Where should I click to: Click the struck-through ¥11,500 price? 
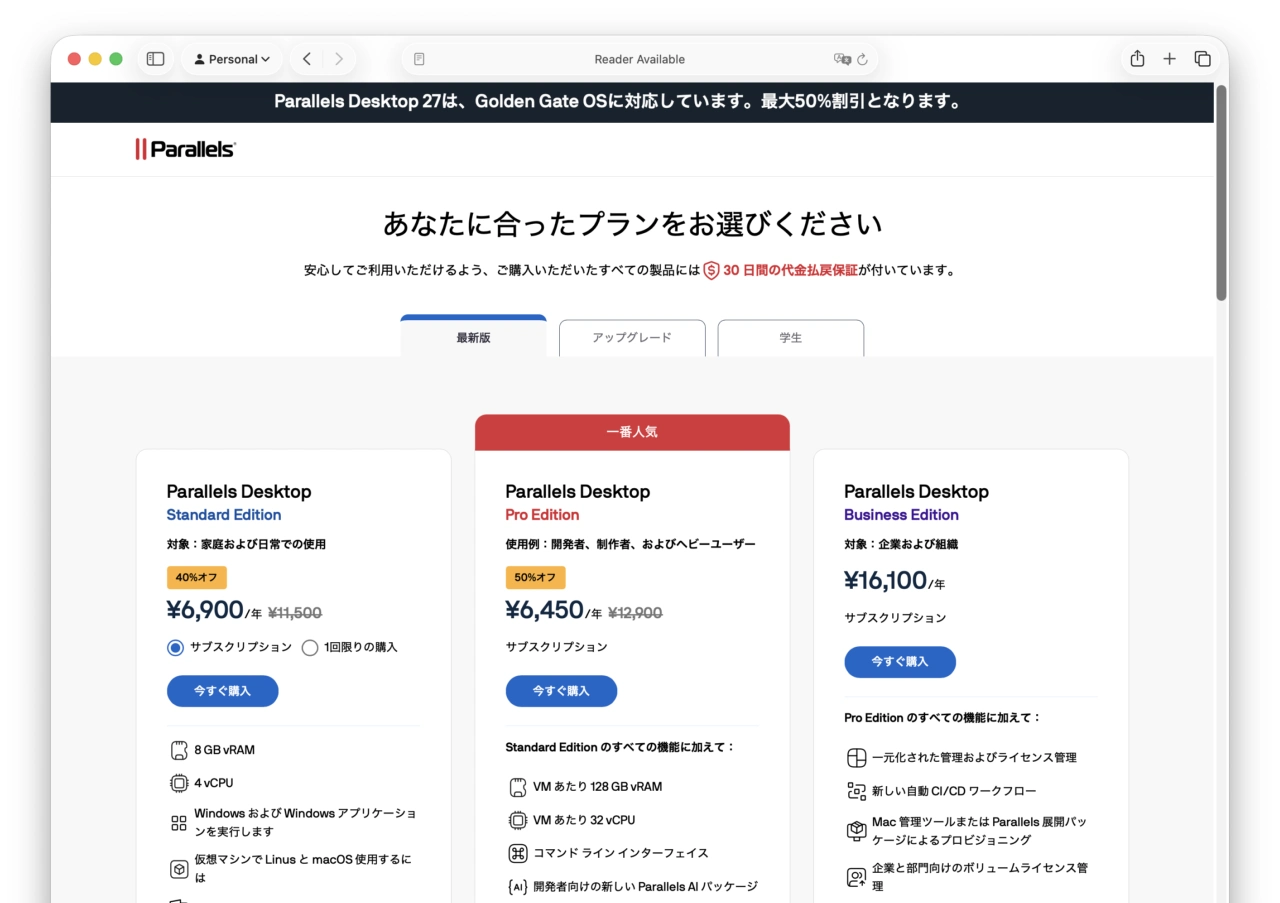coord(295,613)
